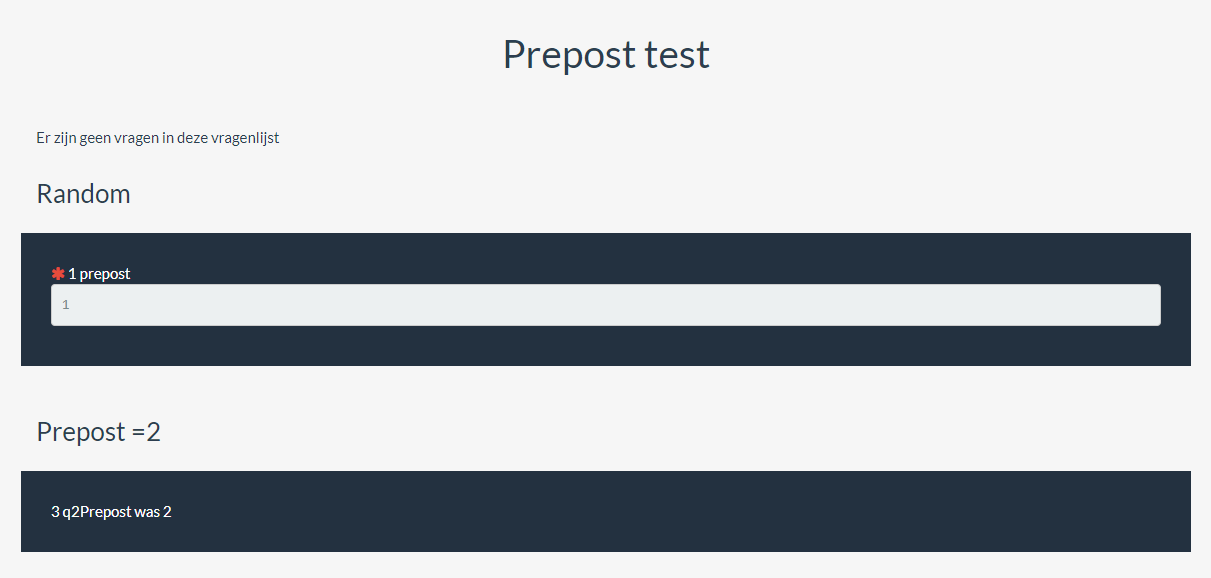Click the word "test" in the page title

point(677,54)
